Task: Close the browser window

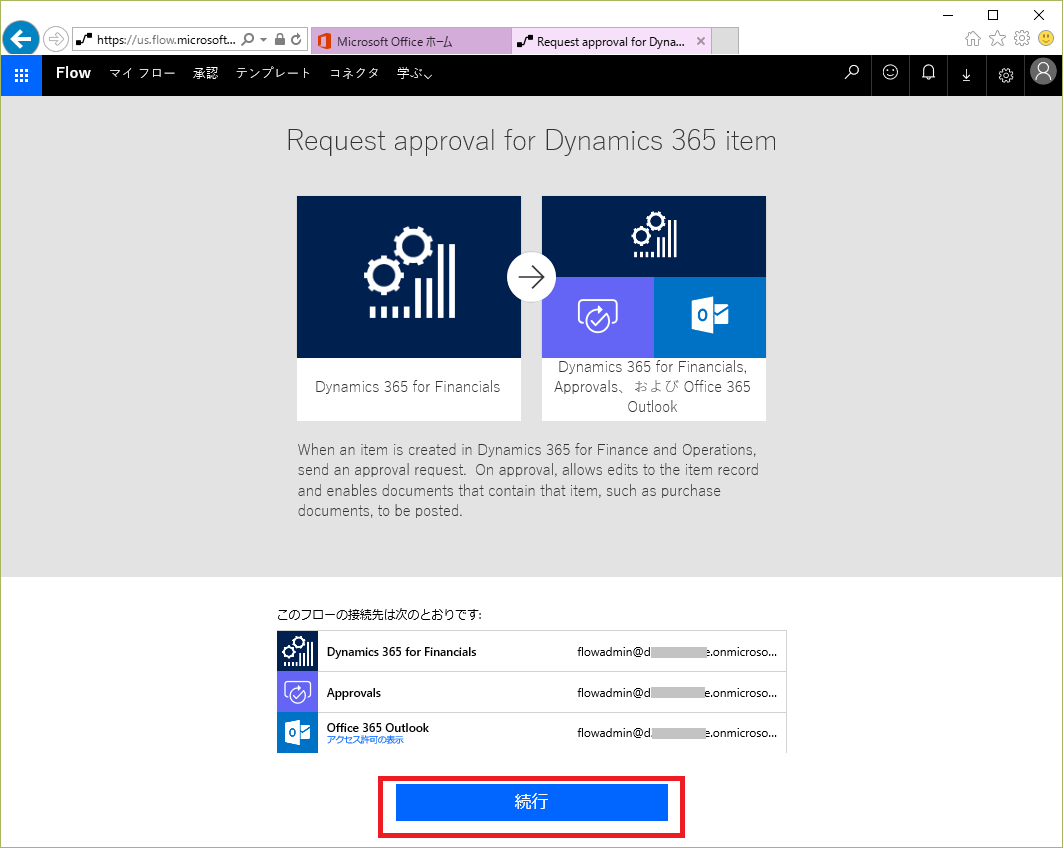Action: 1039,15
